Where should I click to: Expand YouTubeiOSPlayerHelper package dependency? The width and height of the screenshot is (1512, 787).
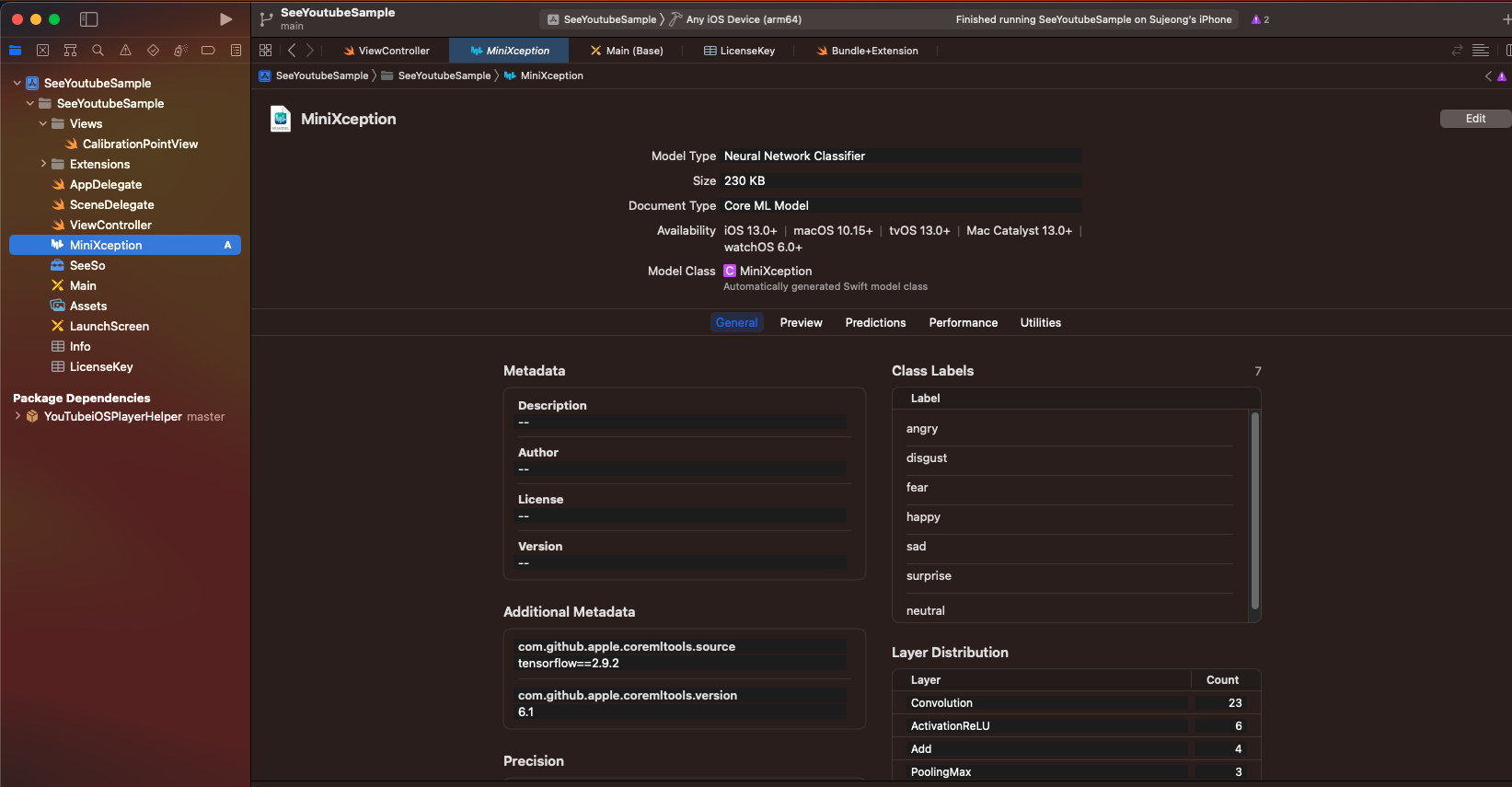[17, 416]
